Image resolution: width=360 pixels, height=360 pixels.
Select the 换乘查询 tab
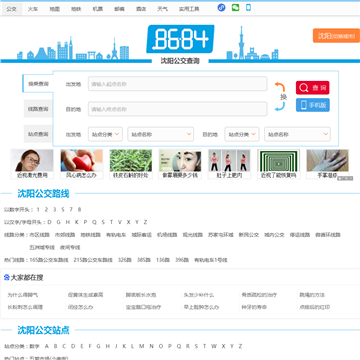click(38, 83)
